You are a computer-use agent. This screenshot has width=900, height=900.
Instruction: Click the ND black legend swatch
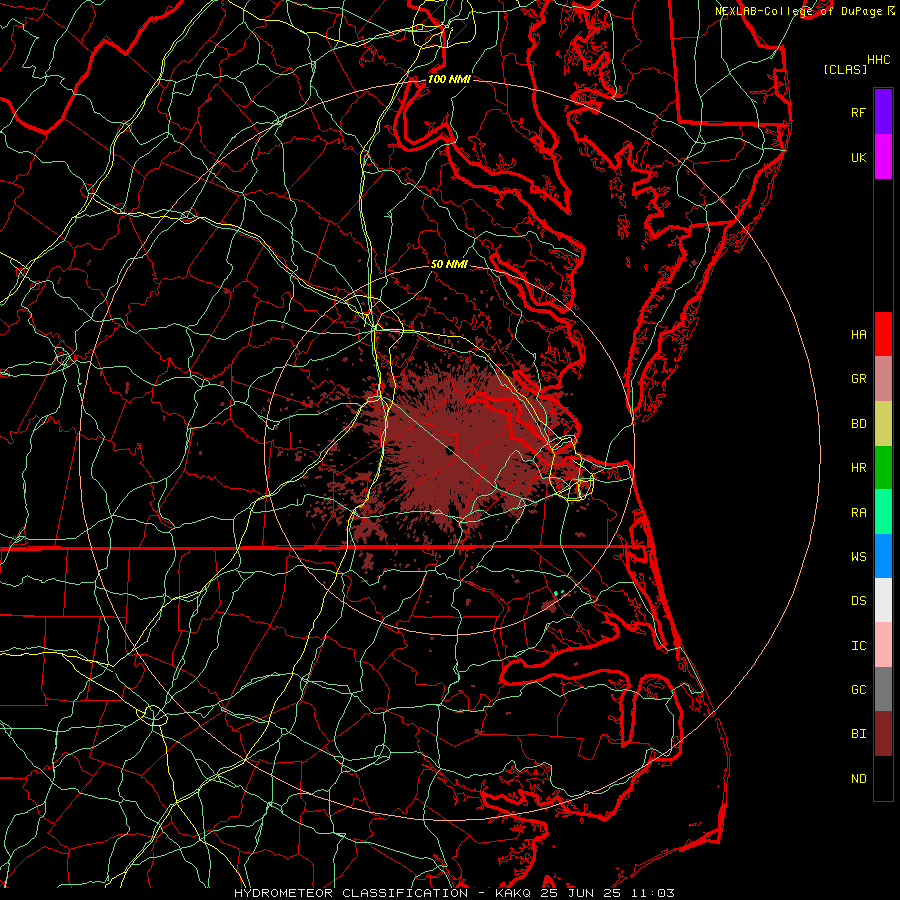[x=883, y=778]
